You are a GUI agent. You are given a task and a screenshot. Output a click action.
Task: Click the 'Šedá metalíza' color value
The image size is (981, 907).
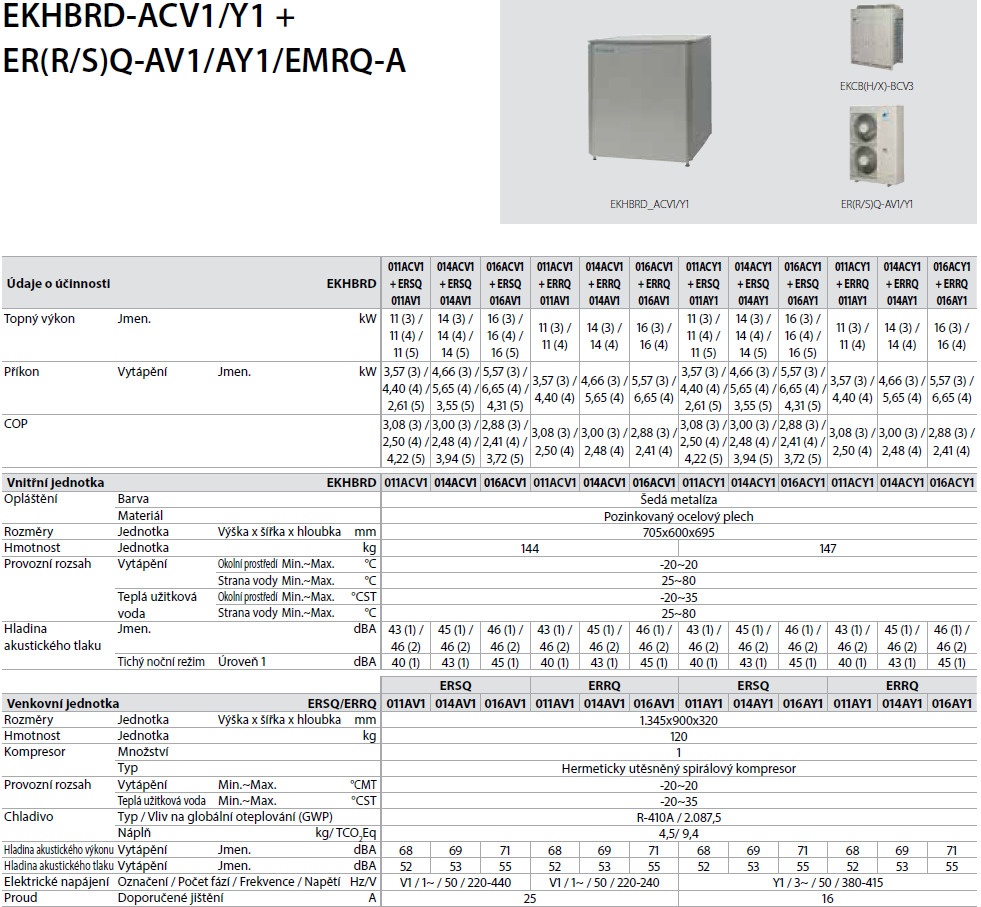click(678, 500)
